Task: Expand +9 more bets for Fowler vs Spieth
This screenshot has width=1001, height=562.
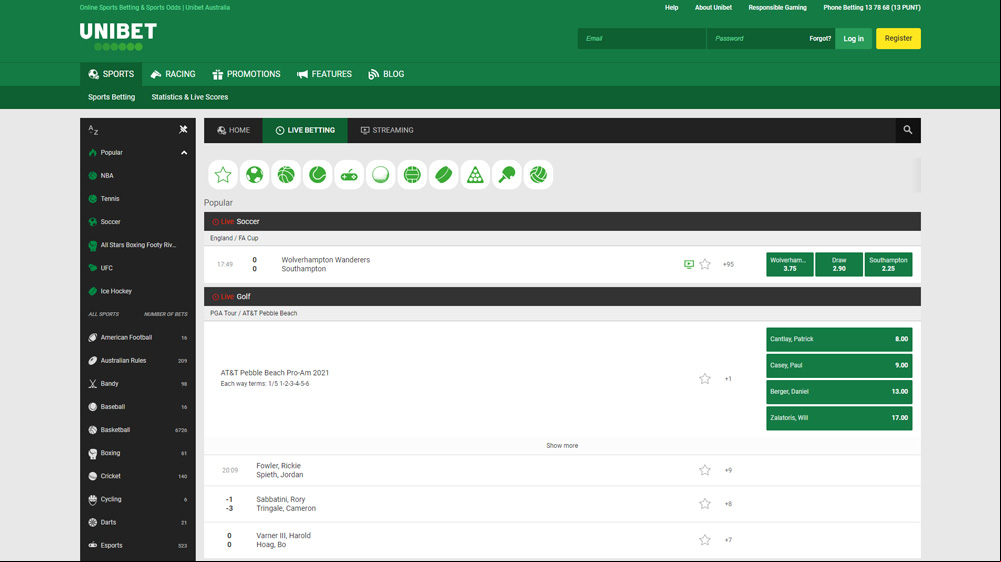Action: tap(728, 470)
